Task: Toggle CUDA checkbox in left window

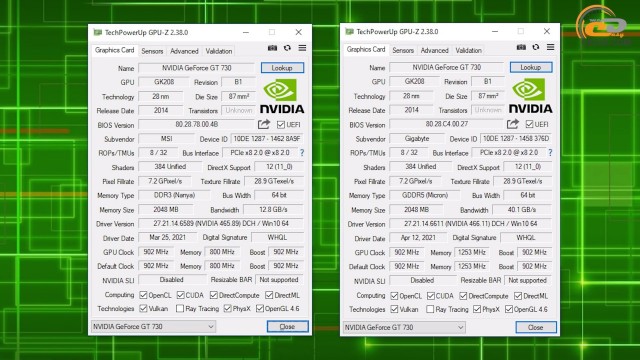Action: [x=180, y=295]
